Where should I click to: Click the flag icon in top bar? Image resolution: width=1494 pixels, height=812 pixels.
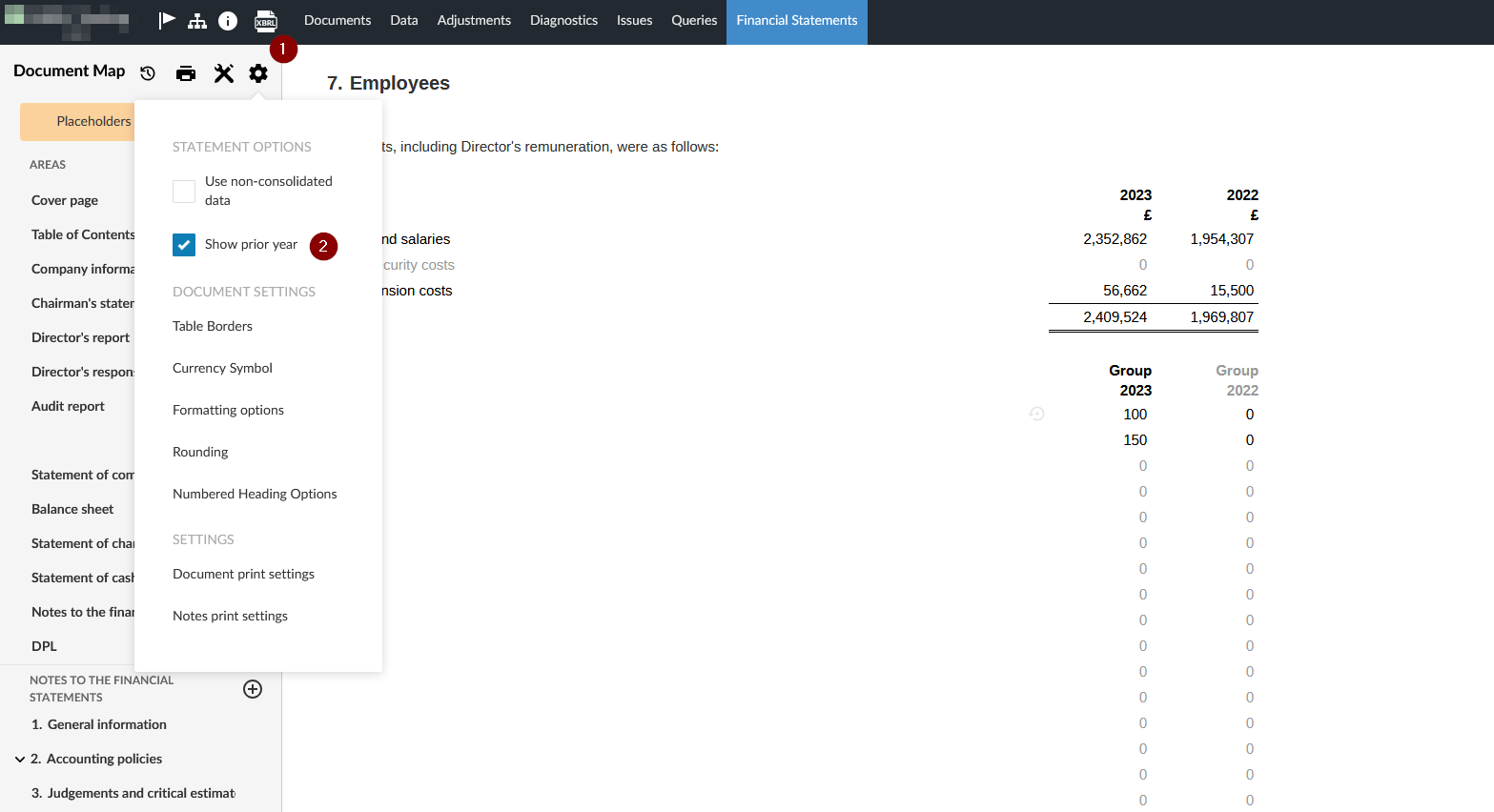point(167,20)
